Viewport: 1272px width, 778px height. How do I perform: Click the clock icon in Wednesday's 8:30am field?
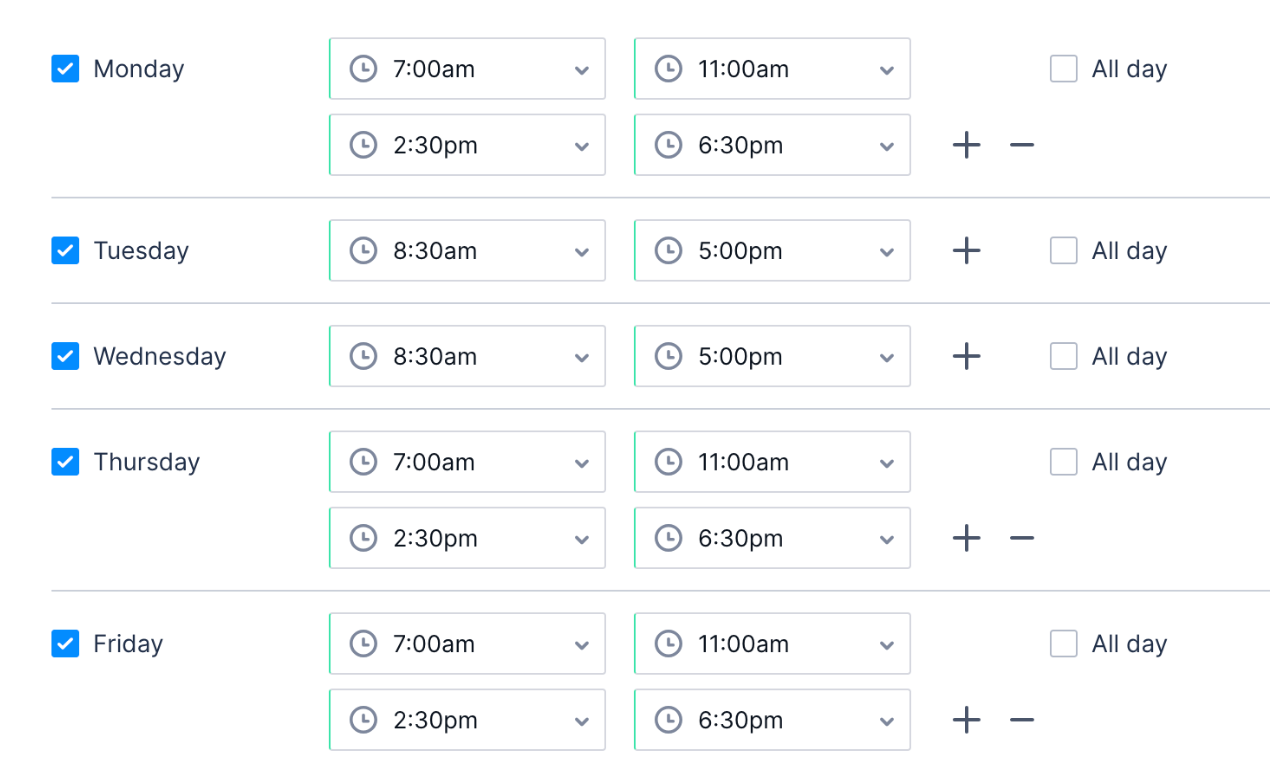click(364, 356)
